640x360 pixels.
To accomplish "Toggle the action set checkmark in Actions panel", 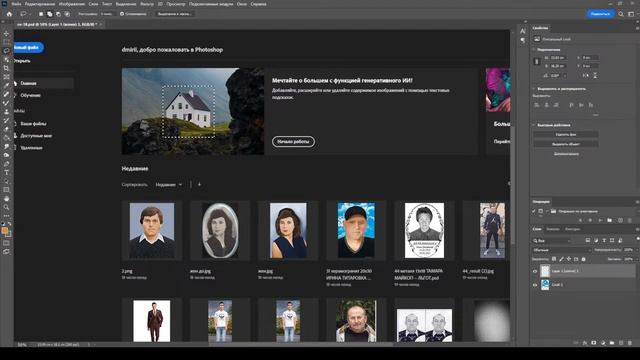I will [534, 211].
